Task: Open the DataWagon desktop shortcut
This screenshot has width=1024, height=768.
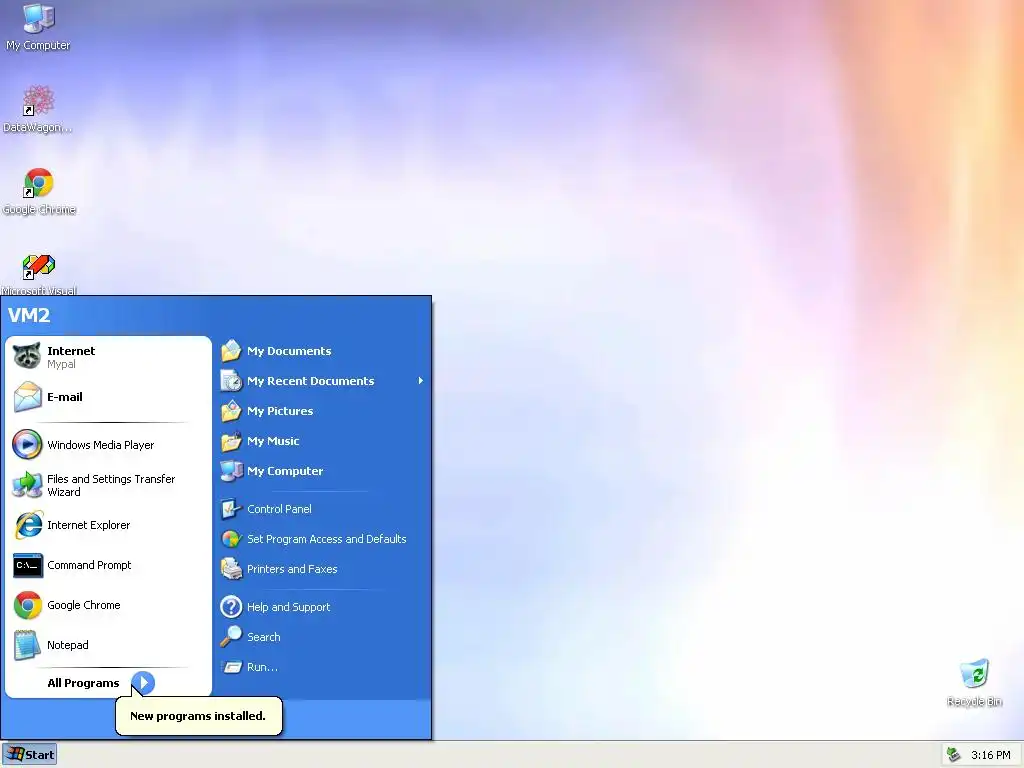Action: click(x=38, y=108)
